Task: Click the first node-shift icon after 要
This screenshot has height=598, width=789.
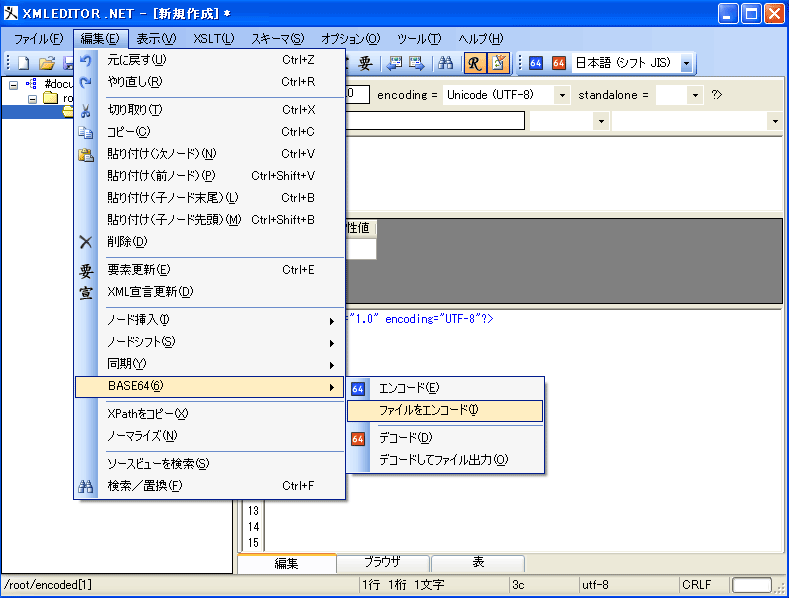Action: (x=395, y=63)
